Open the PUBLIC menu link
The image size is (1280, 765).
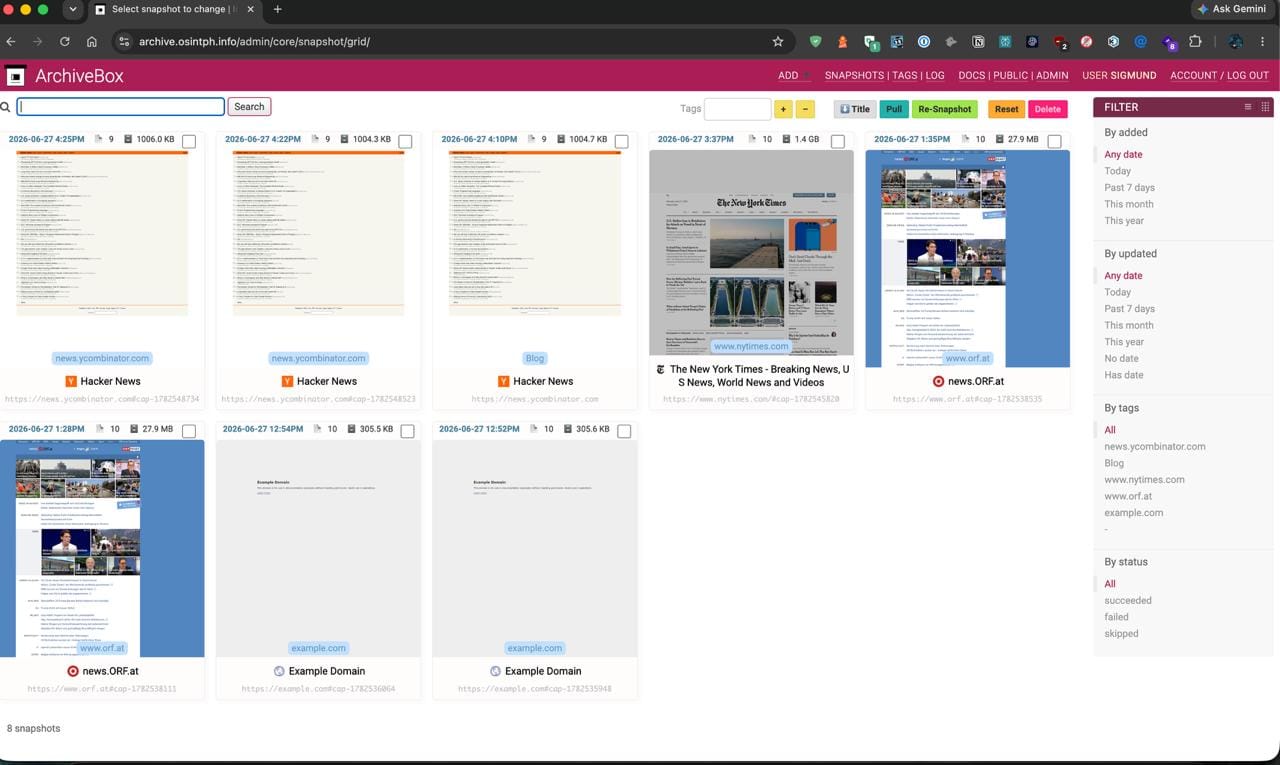pyautogui.click(x=1011, y=76)
